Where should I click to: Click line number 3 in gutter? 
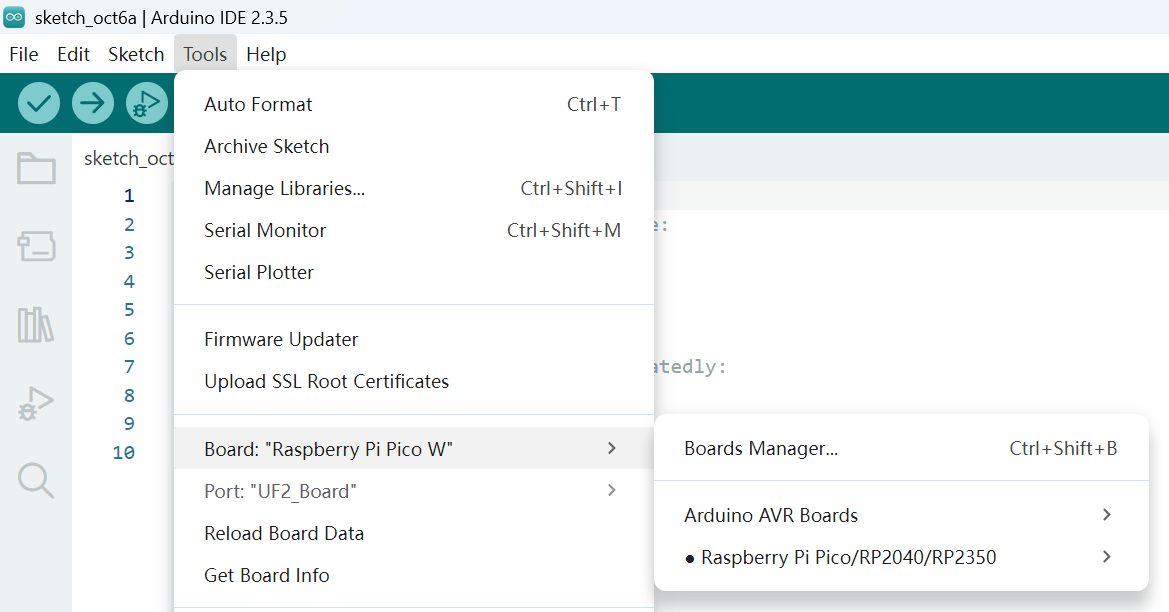click(x=129, y=253)
